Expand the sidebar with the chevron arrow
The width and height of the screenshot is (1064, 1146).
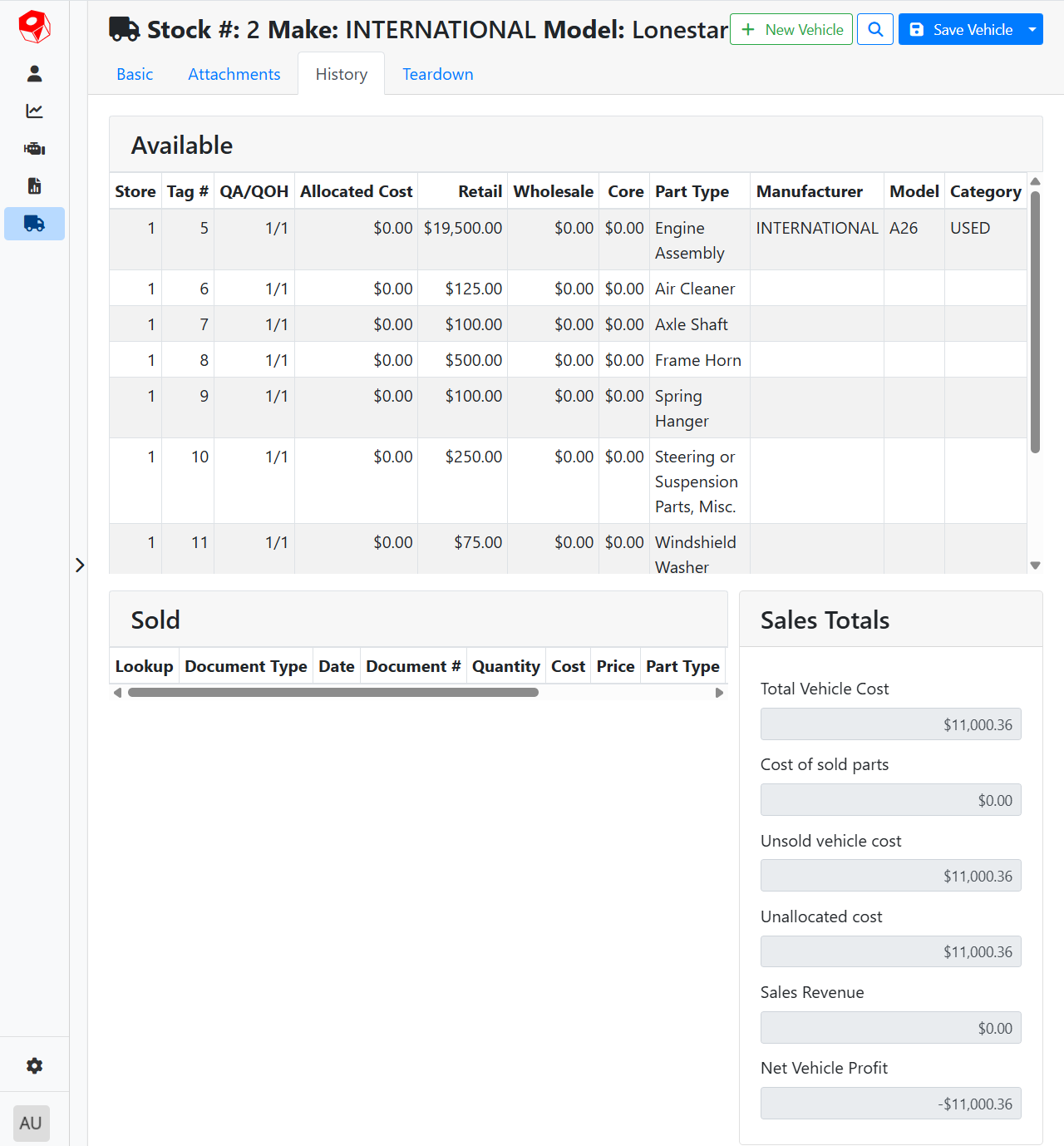pyautogui.click(x=80, y=566)
